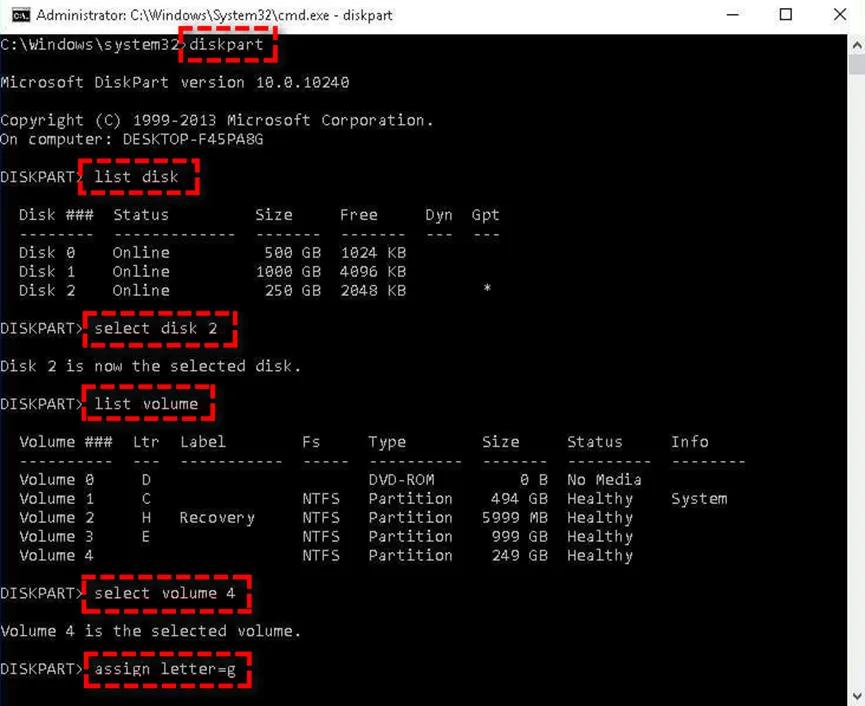Viewport: 865px width, 706px height.
Task: Click the DVD-ROM Volume 0 row
Action: pyautogui.click(x=330, y=480)
